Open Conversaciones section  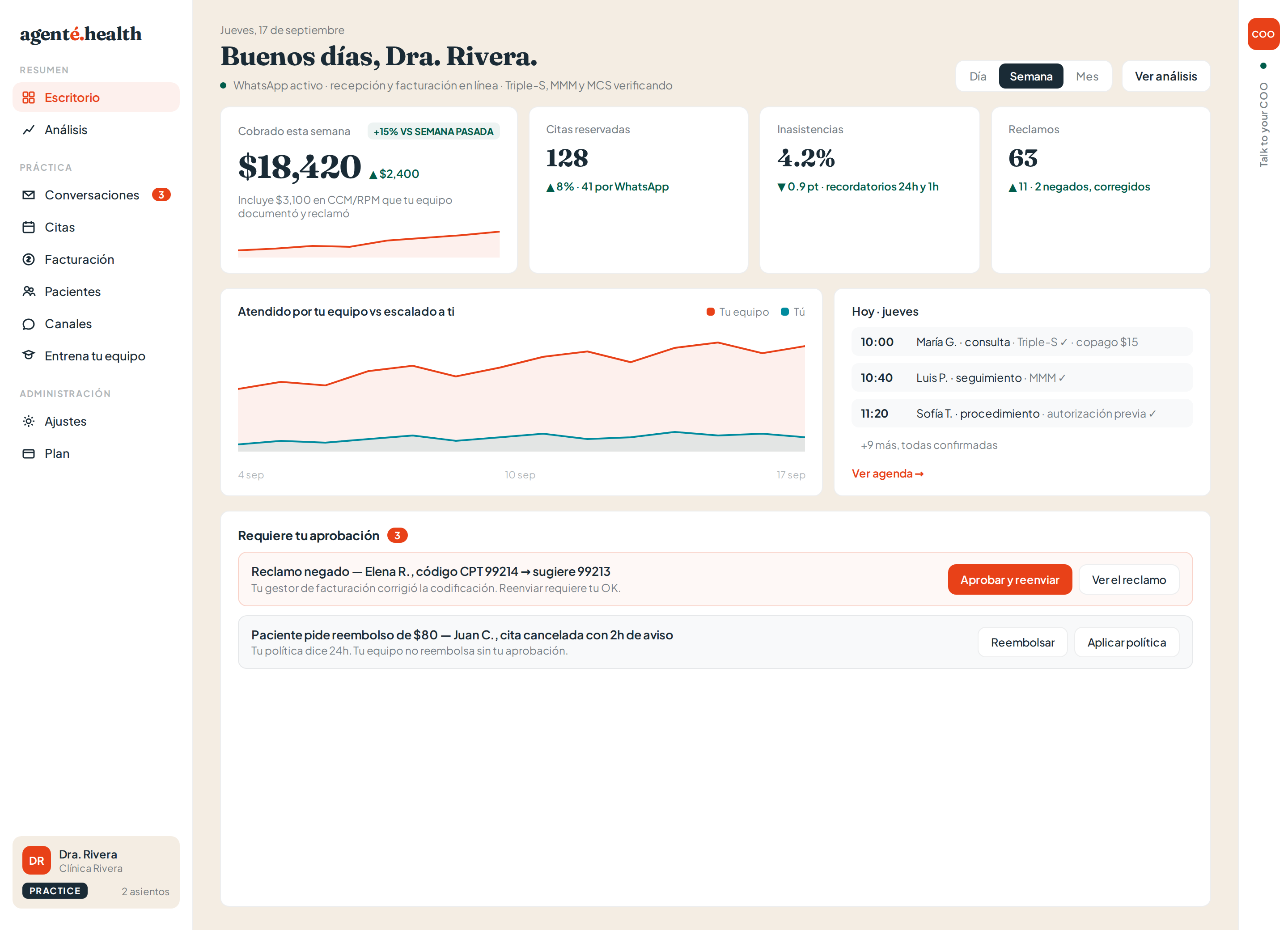pyautogui.click(x=96, y=195)
